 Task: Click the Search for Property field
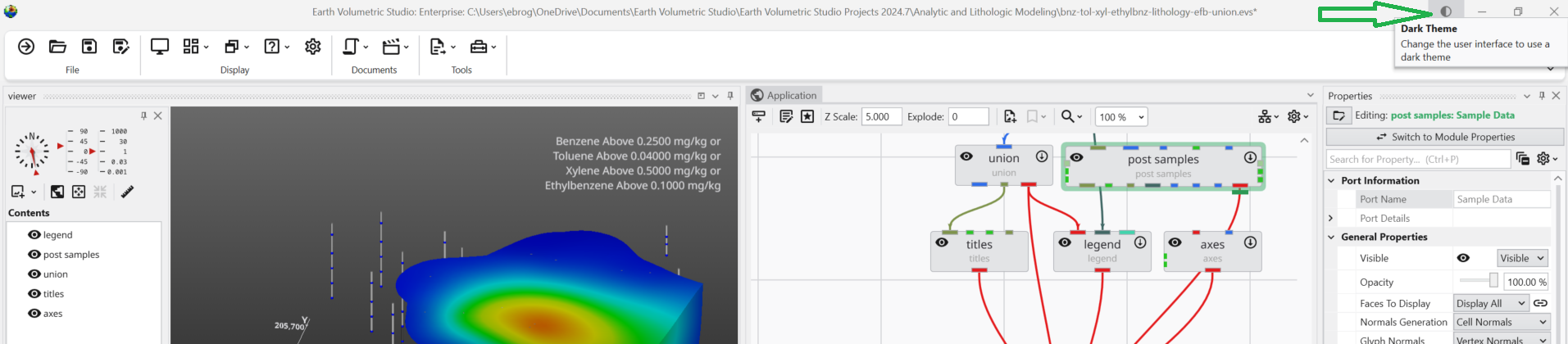tap(1417, 159)
